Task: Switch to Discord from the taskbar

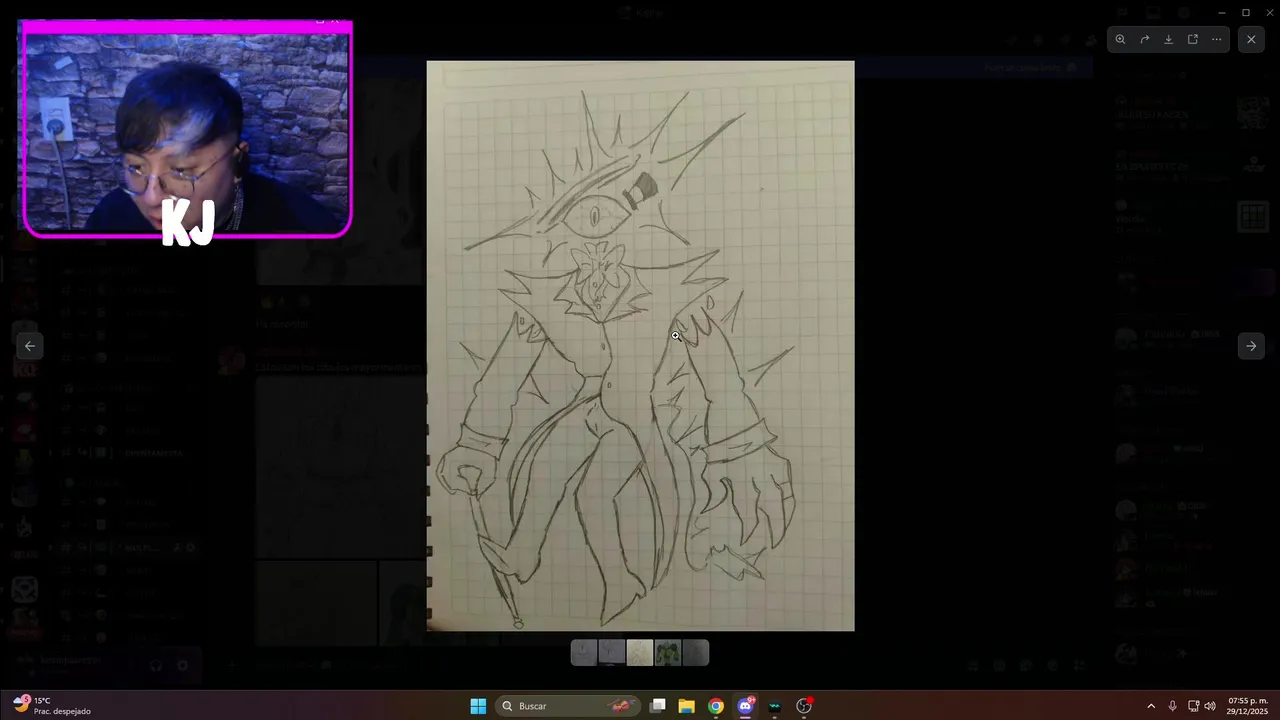Action: click(745, 706)
